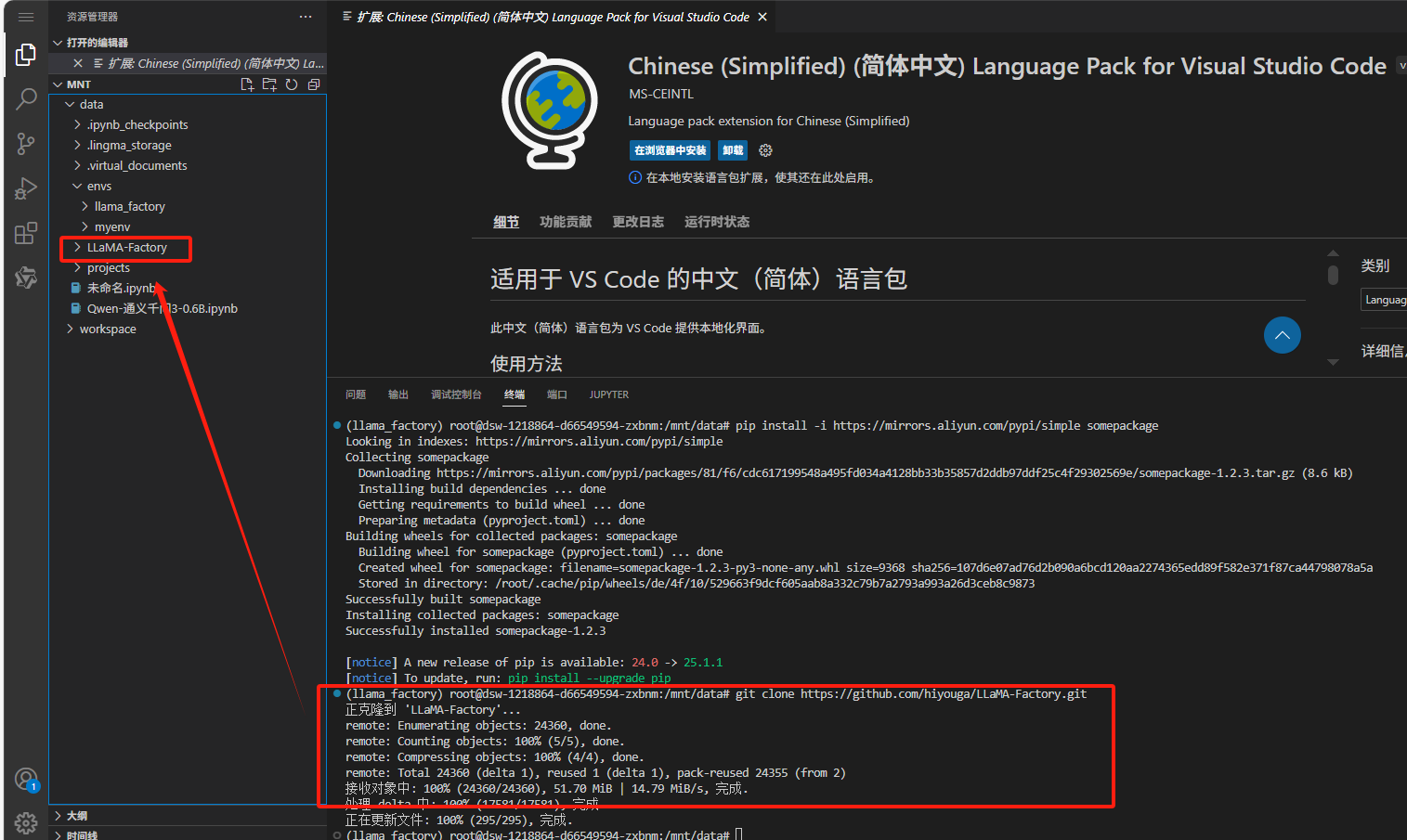Switch to the 功能贡献 tab
Image resolution: width=1407 pixels, height=840 pixels.
pyautogui.click(x=566, y=222)
